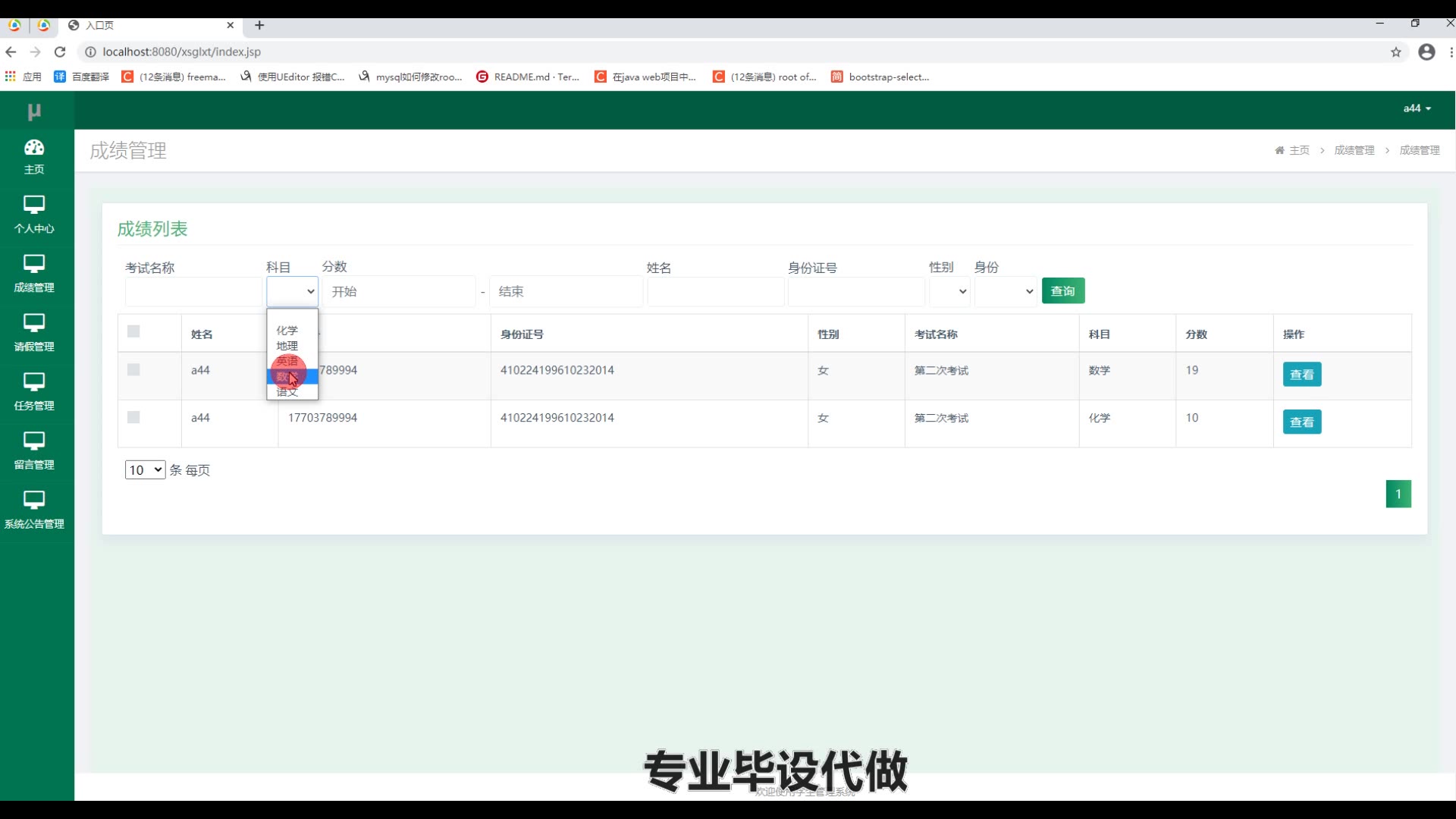The image size is (1456, 819).
Task: Open 请假管理 in the sidebar
Action: coord(34,333)
